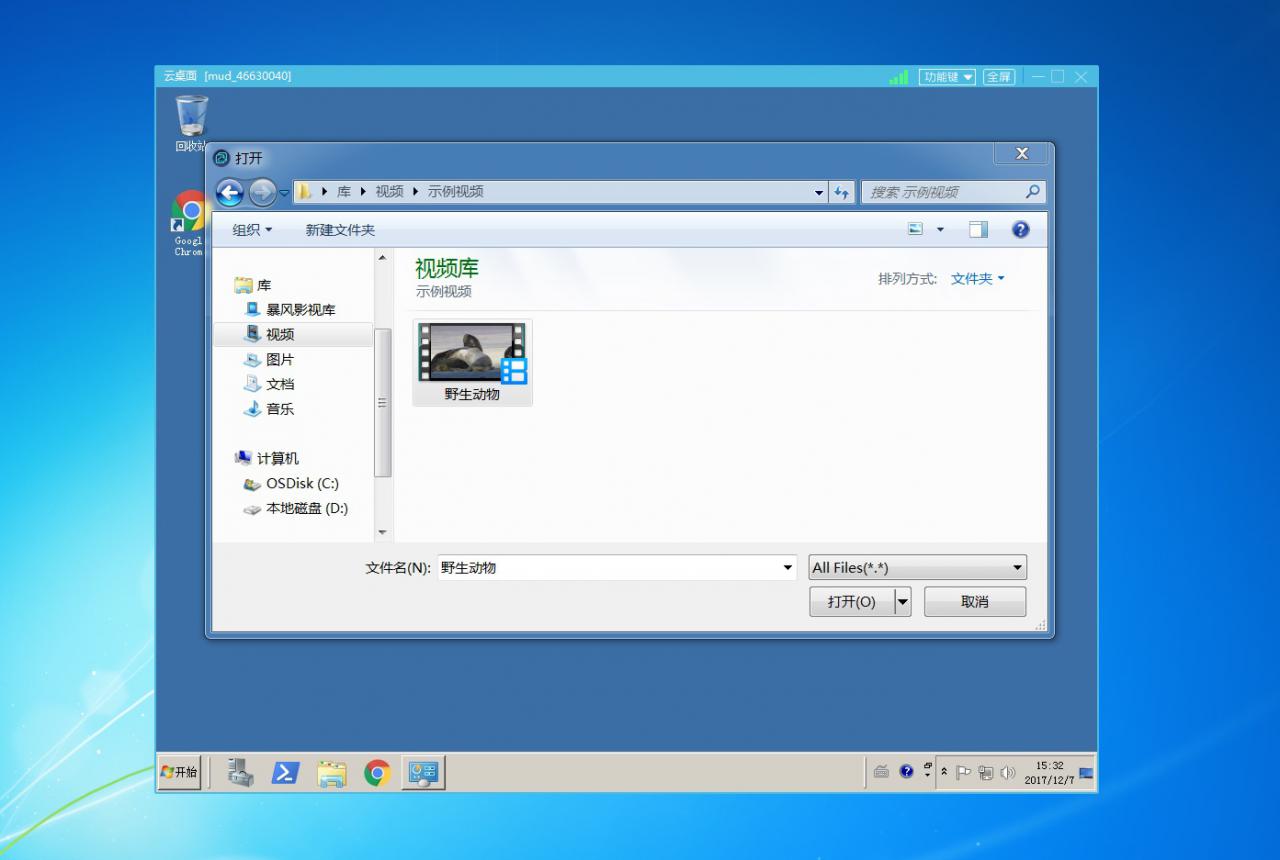
Task: Open Chrome from the taskbar
Action: point(377,772)
